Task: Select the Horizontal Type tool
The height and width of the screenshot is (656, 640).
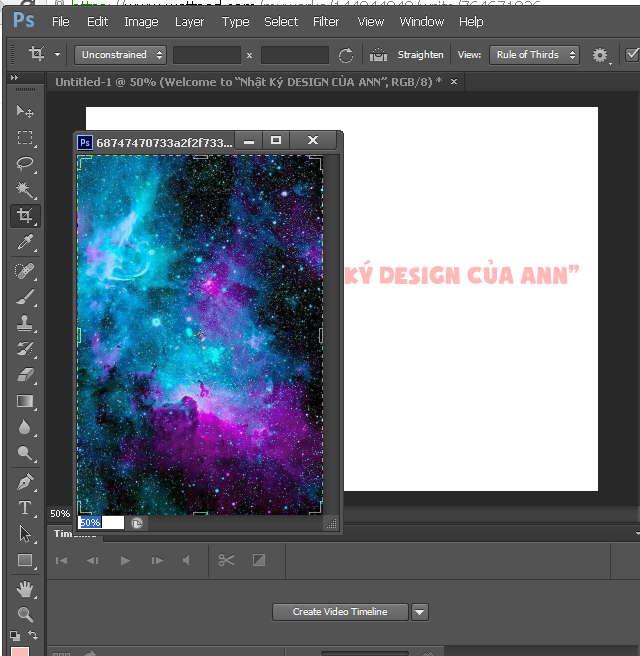Action: tap(25, 508)
